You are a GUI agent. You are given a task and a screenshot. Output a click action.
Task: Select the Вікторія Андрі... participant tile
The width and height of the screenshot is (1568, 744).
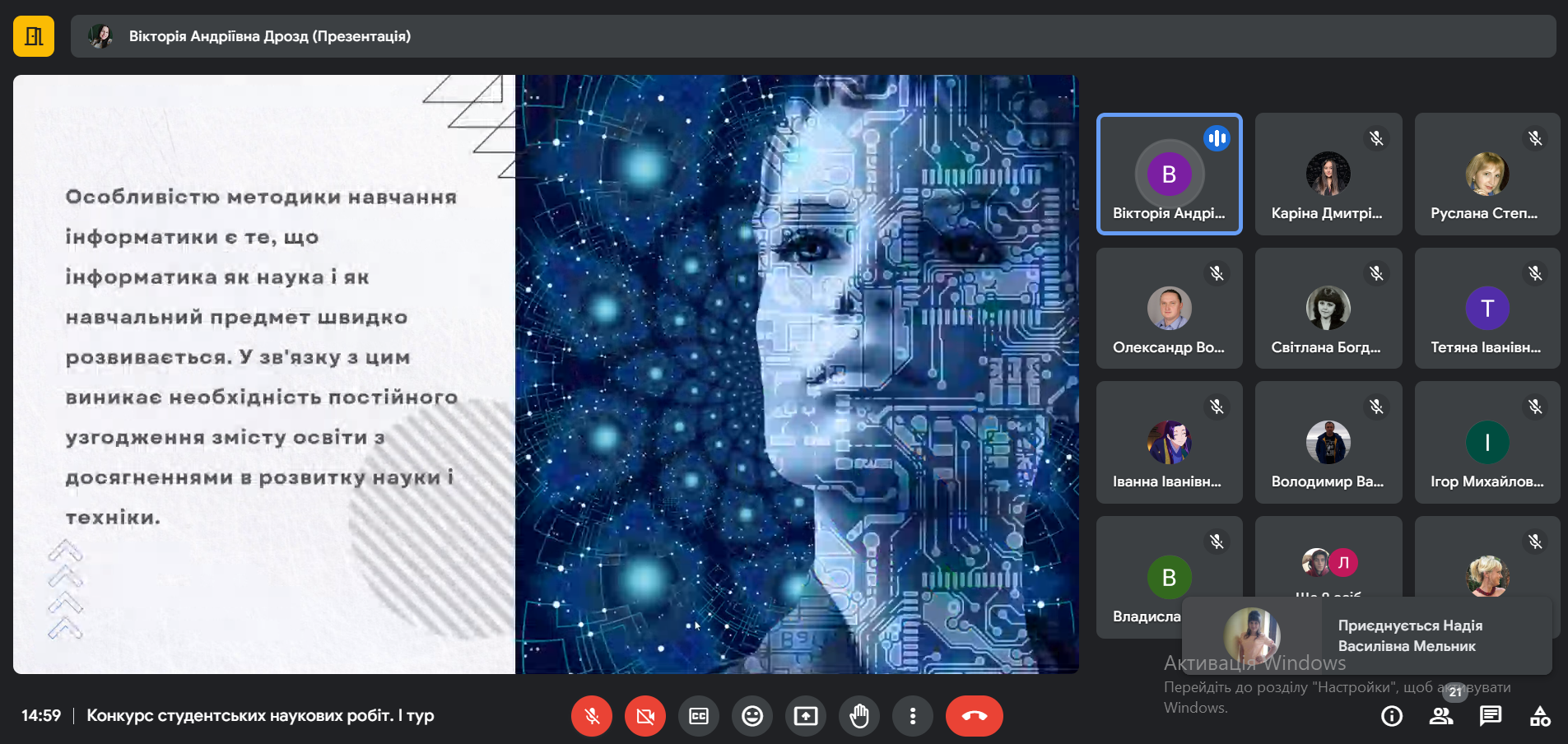[x=1169, y=174]
